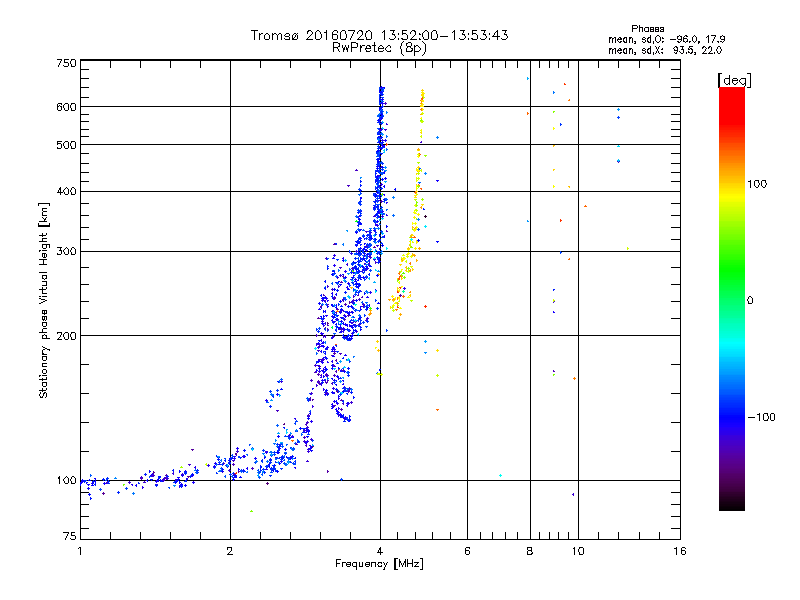
Task: Click the isolated blue cluster near 2.5 MHz, 150 km
Action: point(274,393)
